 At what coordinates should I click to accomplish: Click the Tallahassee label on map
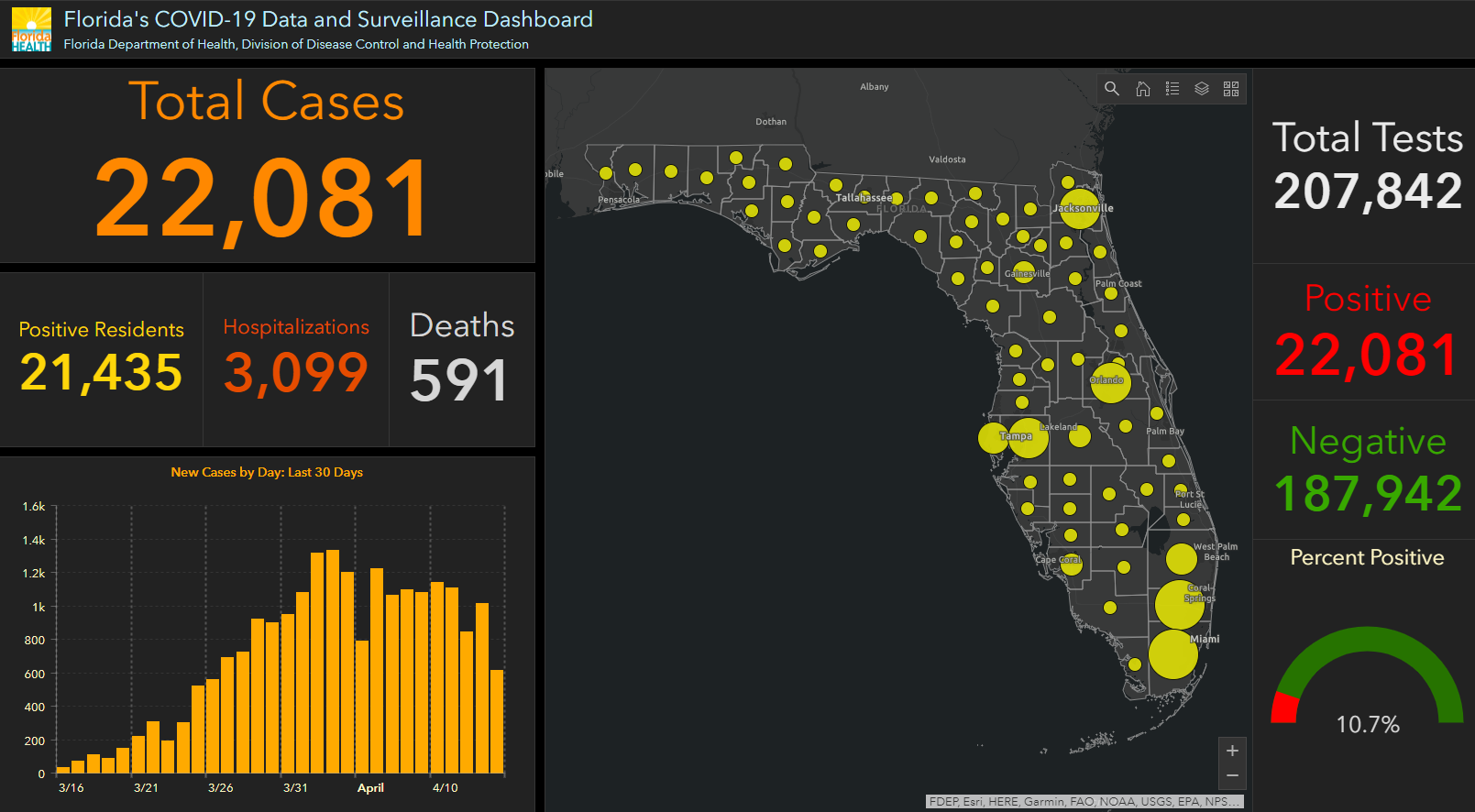tap(863, 198)
